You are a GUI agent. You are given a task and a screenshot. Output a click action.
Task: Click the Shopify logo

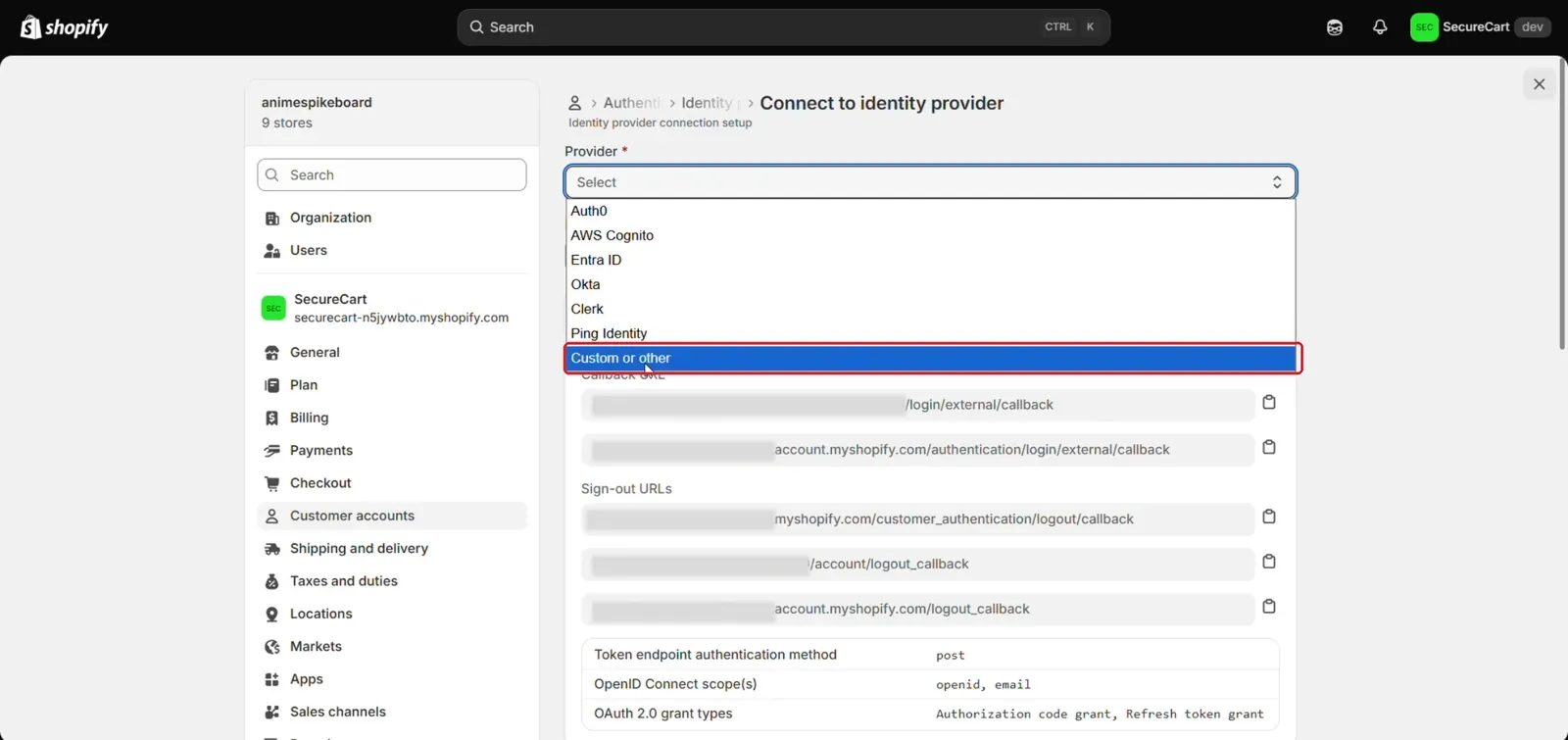(x=65, y=27)
